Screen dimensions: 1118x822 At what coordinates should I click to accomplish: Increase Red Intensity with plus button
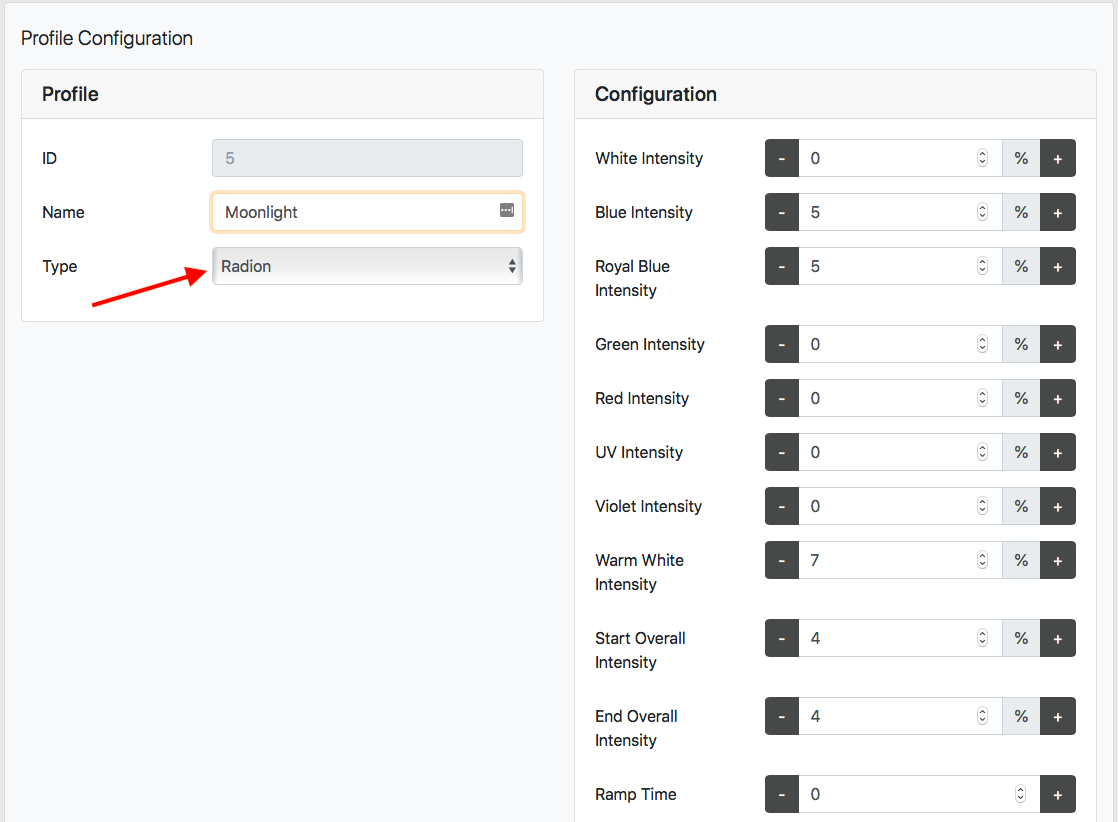click(x=1057, y=399)
